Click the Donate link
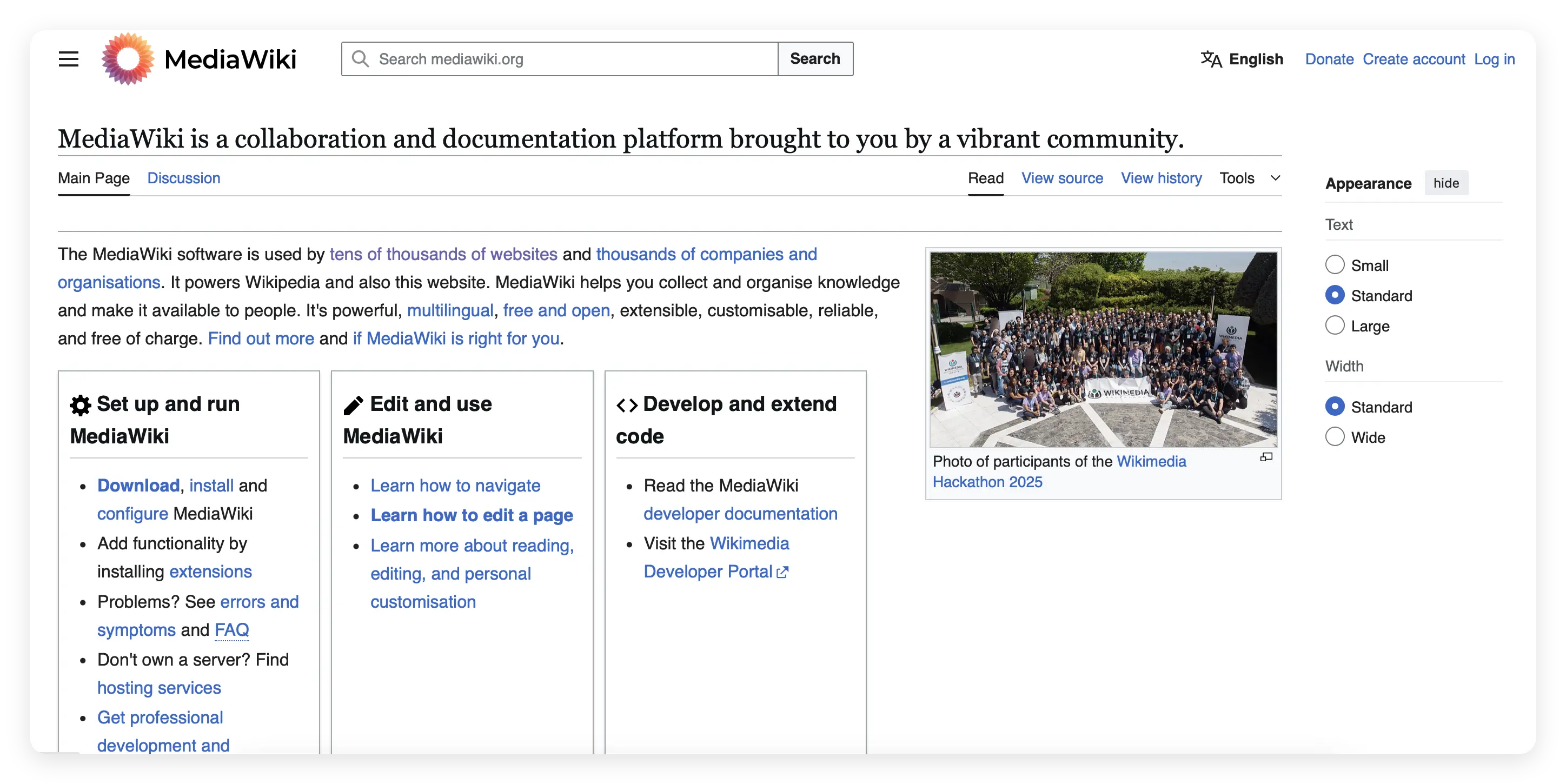 click(1329, 59)
